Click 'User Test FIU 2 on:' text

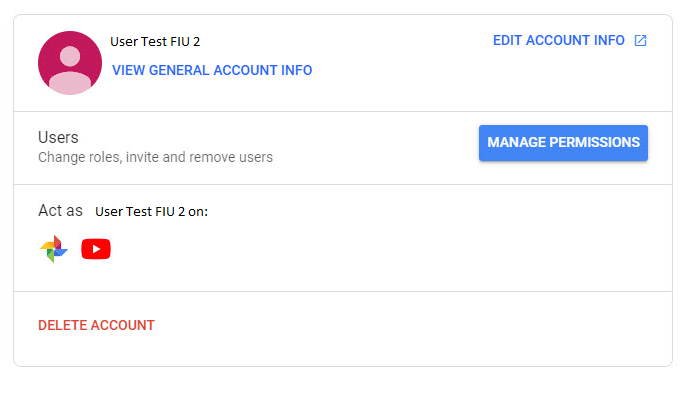pos(151,212)
